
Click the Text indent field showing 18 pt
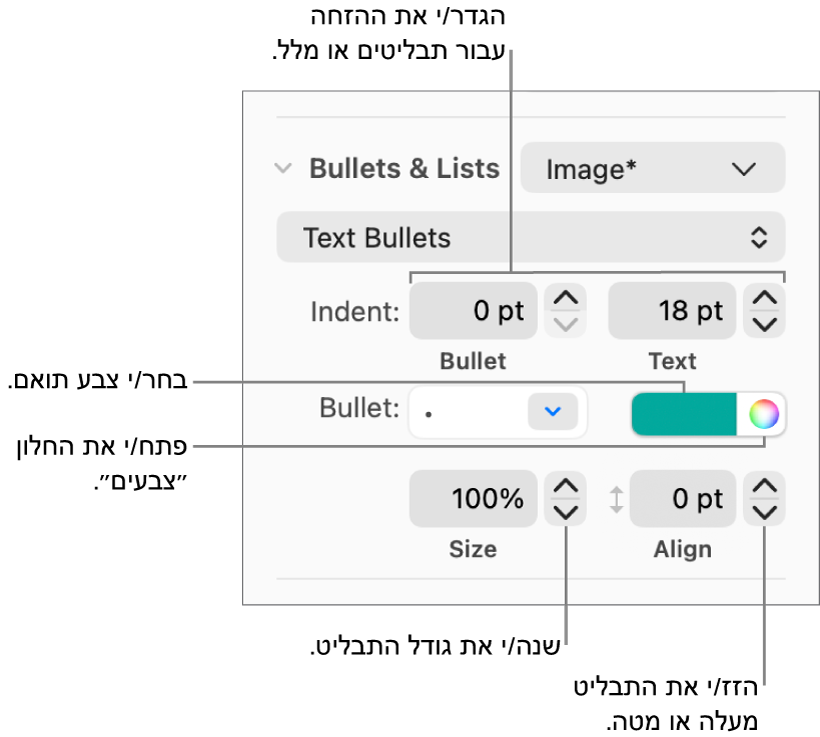[x=672, y=310]
